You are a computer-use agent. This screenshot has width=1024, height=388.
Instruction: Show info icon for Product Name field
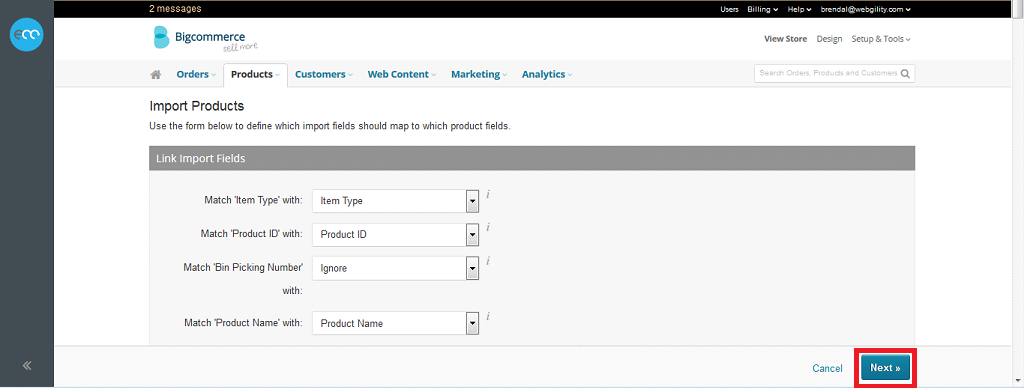click(488, 316)
